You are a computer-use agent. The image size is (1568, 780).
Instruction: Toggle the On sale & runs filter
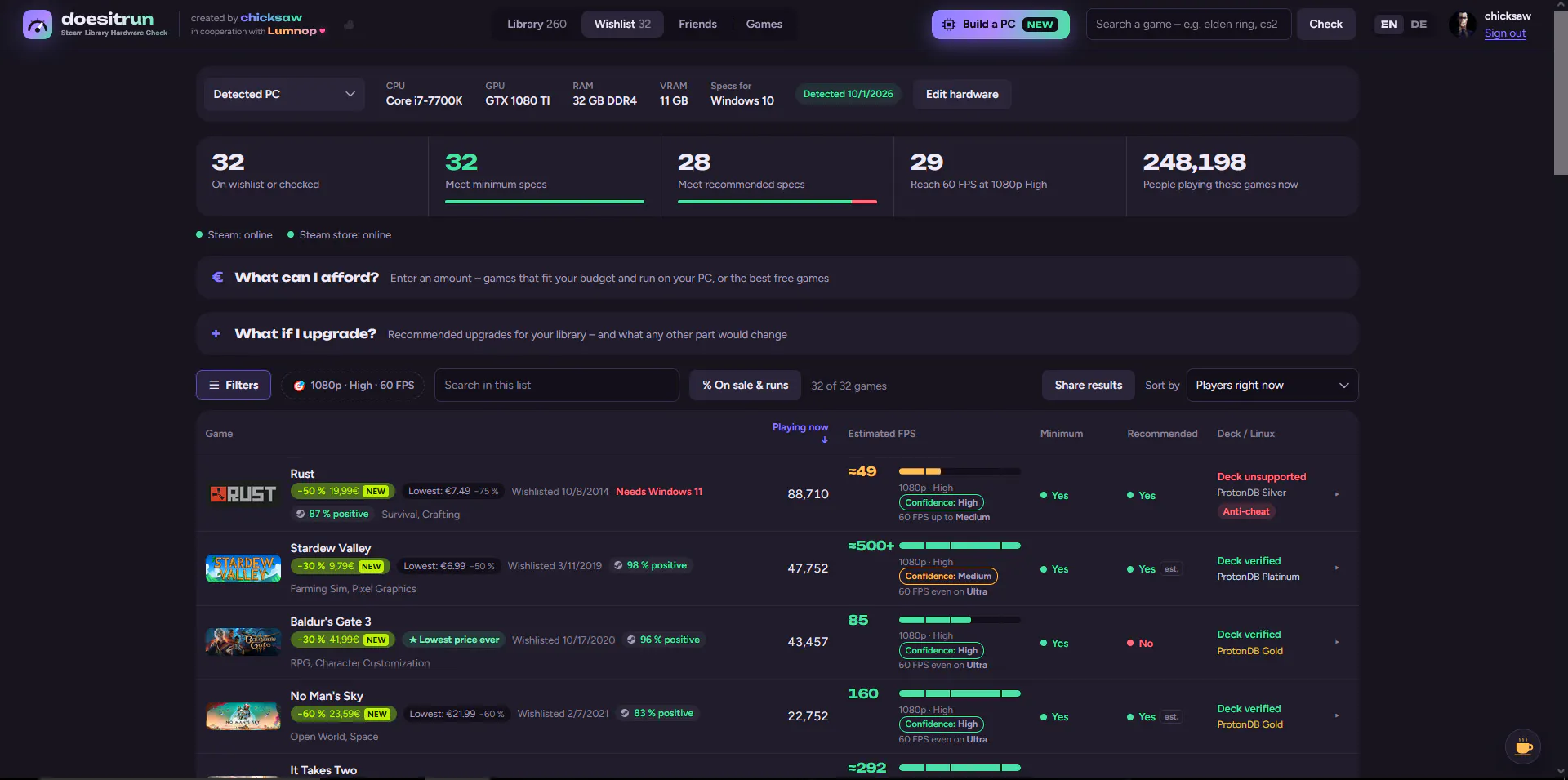pos(746,386)
